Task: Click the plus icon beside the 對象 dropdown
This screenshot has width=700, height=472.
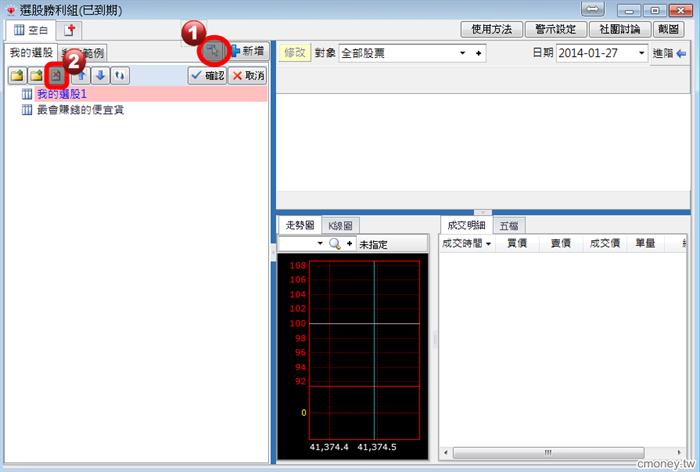Action: click(x=478, y=53)
